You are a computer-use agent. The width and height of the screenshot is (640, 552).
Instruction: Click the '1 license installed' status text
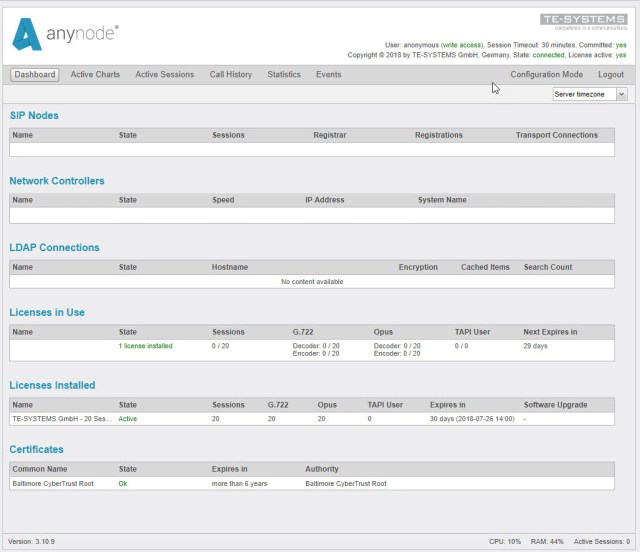[x=145, y=346]
